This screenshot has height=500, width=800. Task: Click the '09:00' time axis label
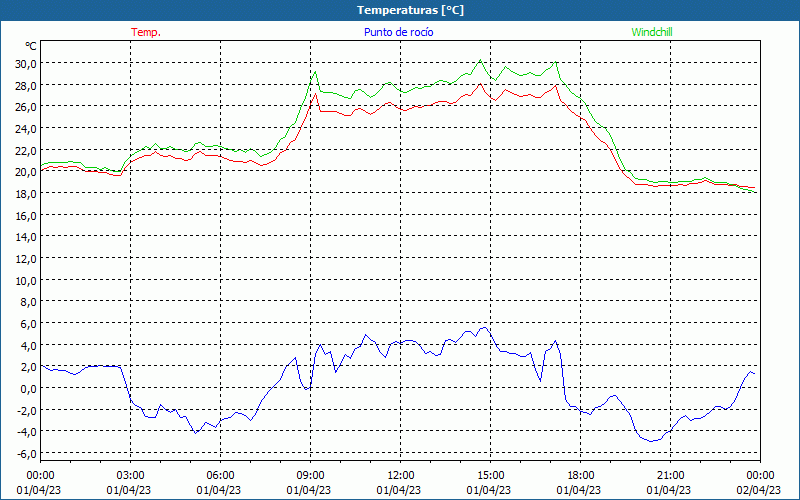click(310, 476)
